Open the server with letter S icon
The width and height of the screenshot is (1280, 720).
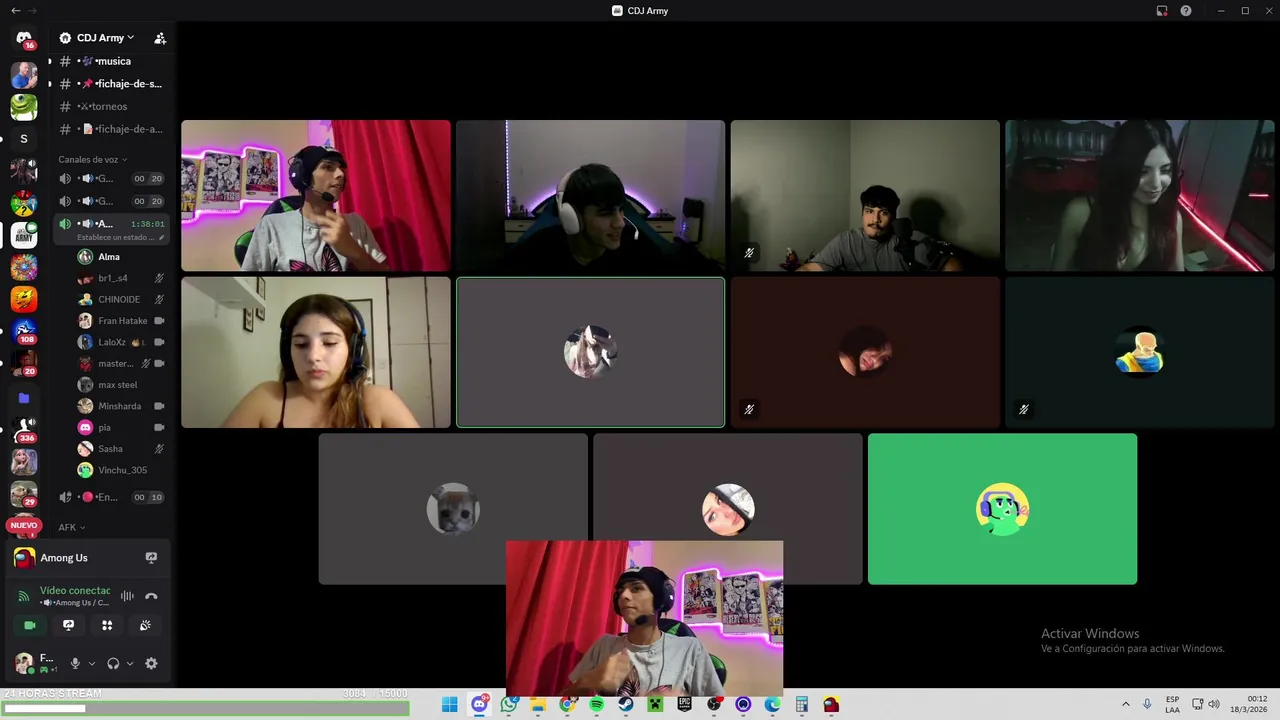click(x=24, y=138)
